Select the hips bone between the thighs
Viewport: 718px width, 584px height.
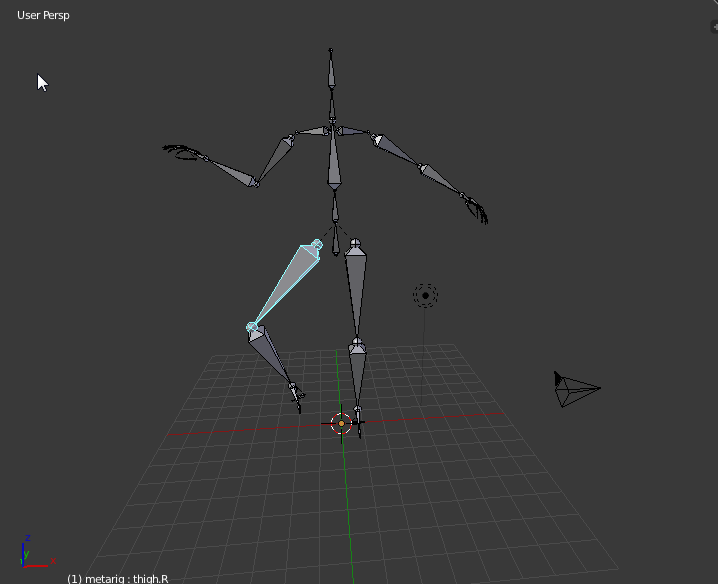coord(336,240)
